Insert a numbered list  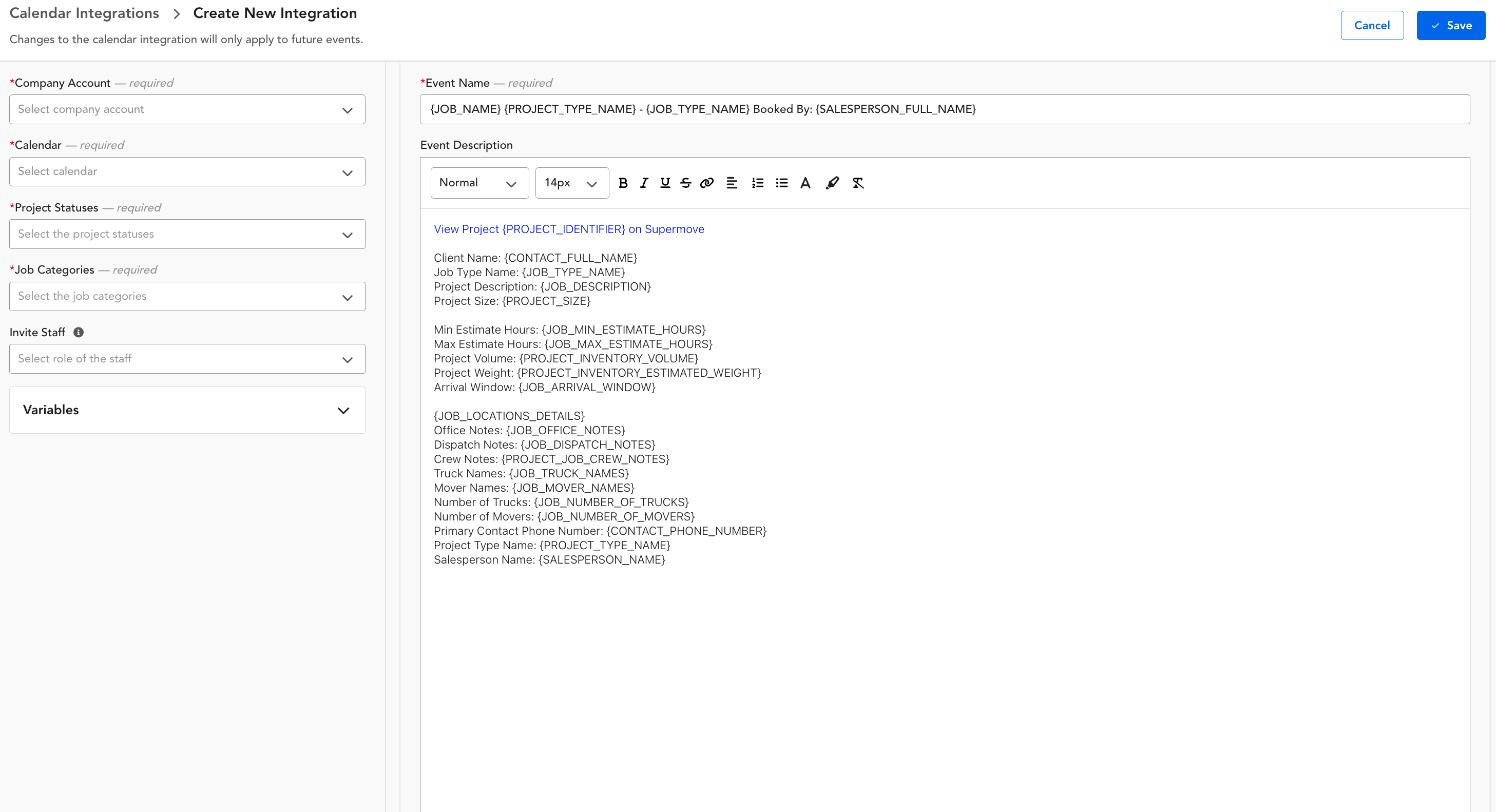757,183
